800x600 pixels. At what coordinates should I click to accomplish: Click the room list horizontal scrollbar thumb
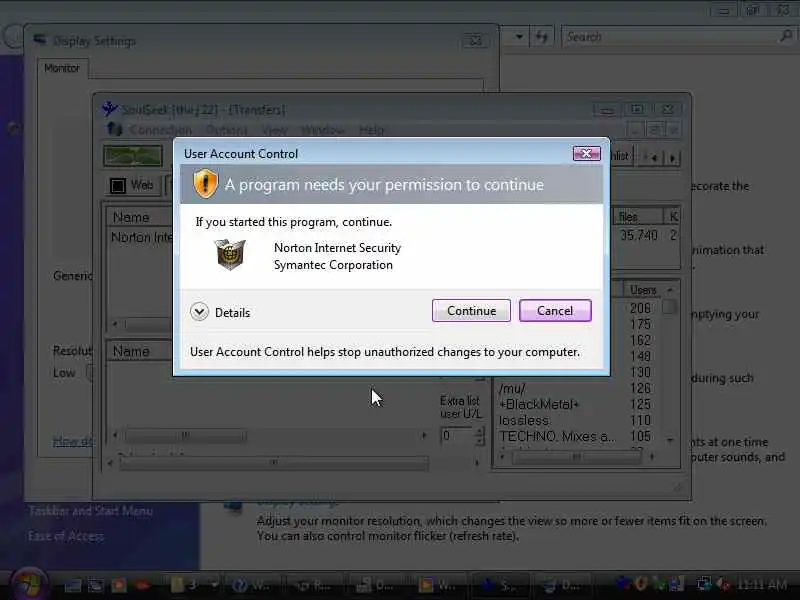click(x=577, y=457)
